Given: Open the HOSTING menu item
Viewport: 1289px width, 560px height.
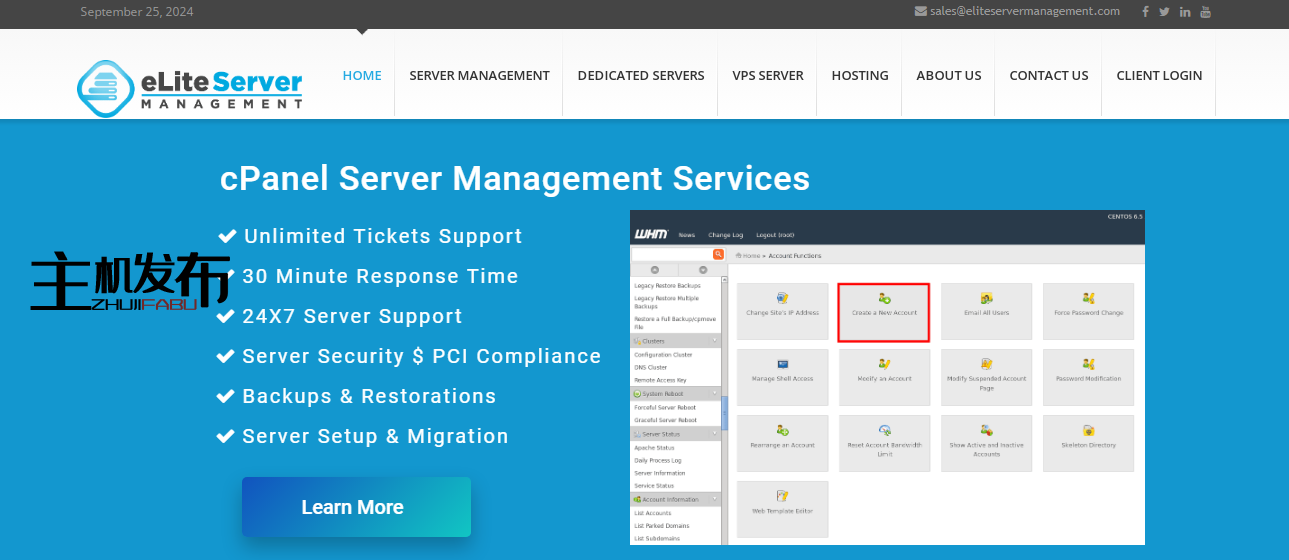Looking at the screenshot, I should point(860,75).
